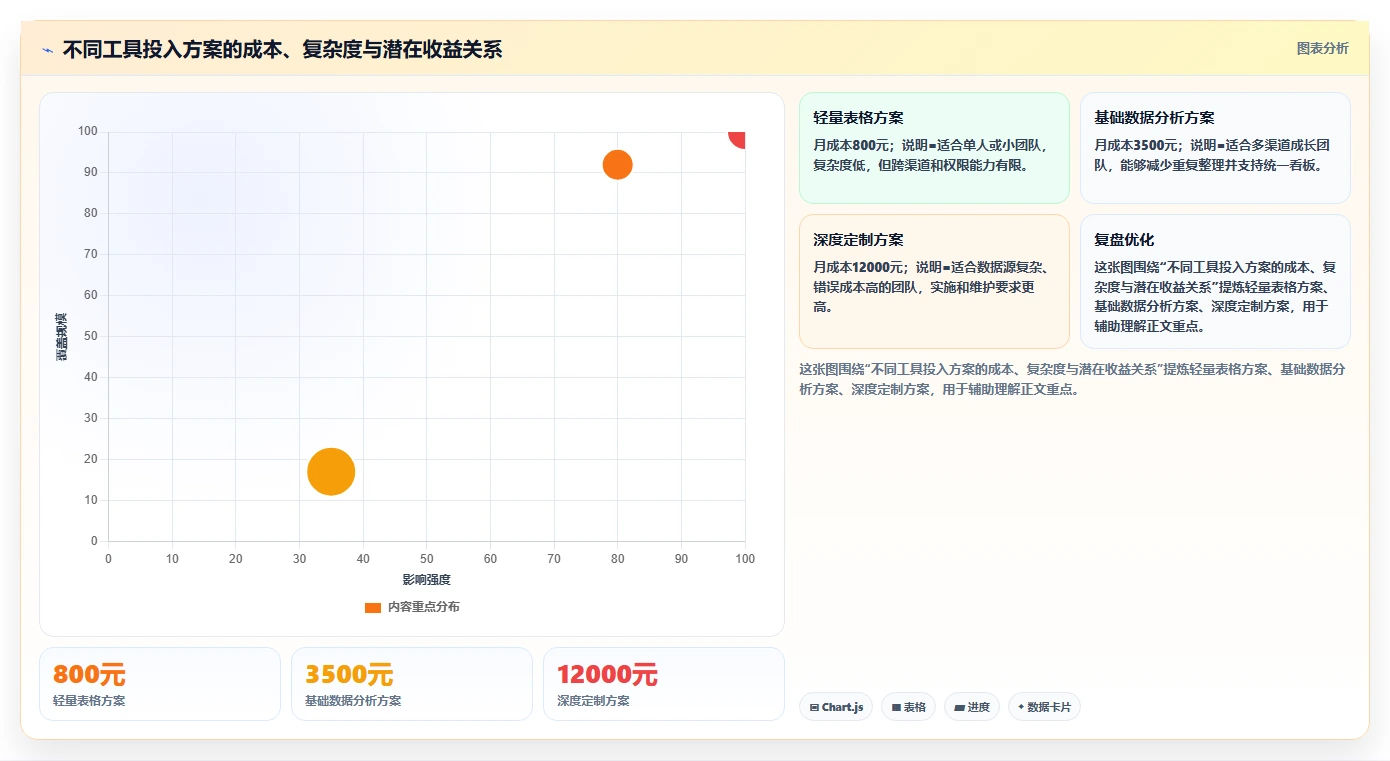Screen dimensions: 1390x761
Task: Click the text 月成本12000元 in the third card
Action: (859, 267)
